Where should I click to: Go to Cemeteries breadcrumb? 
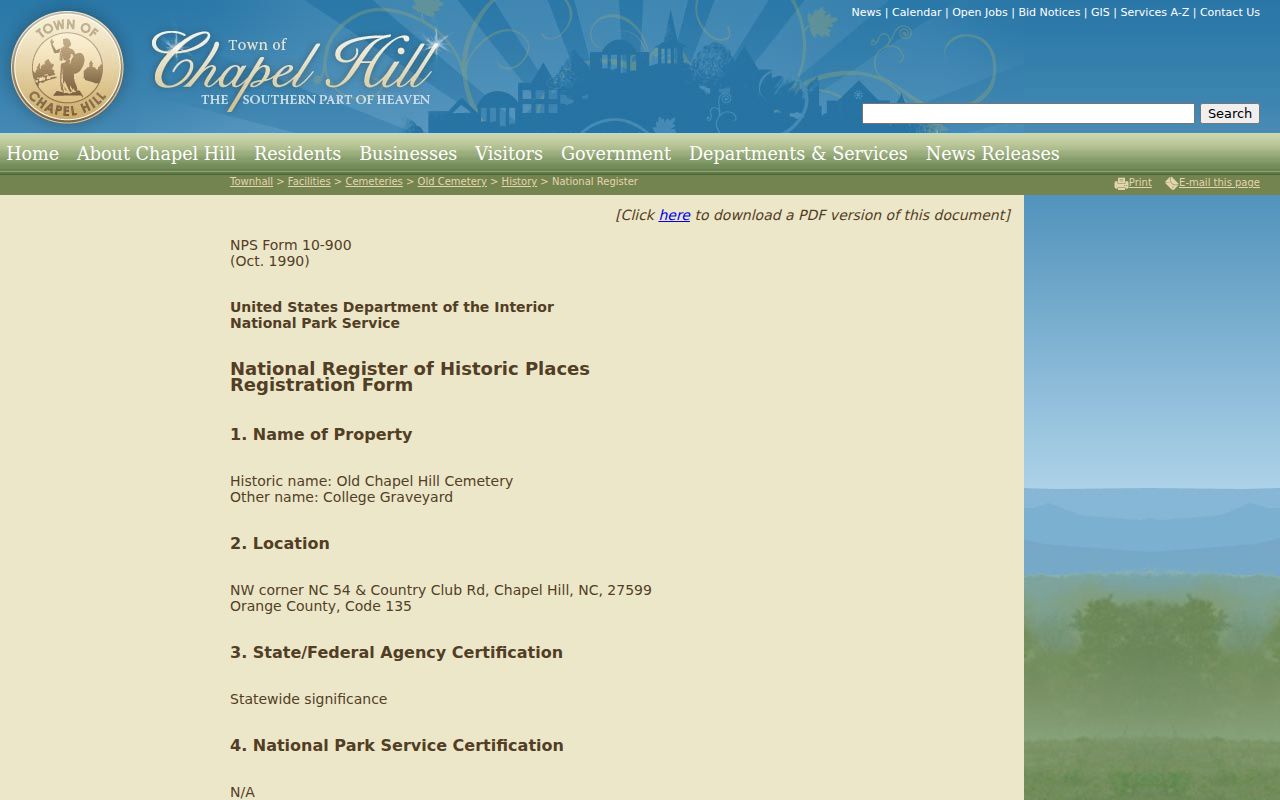(374, 182)
